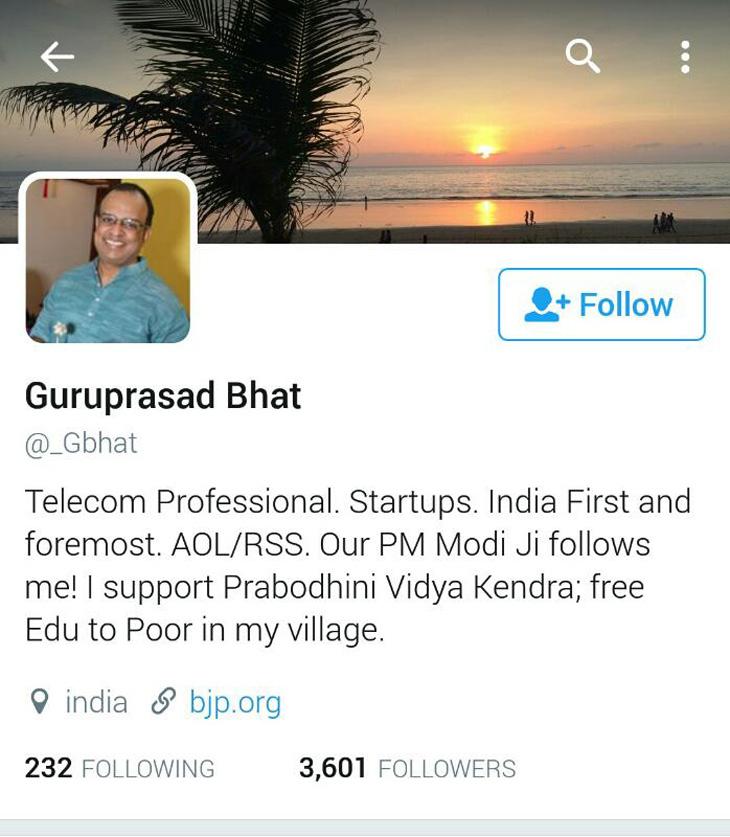This screenshot has height=837, width=730.
Task: Open the three-dot overflow menu
Action: pyautogui.click(x=686, y=57)
